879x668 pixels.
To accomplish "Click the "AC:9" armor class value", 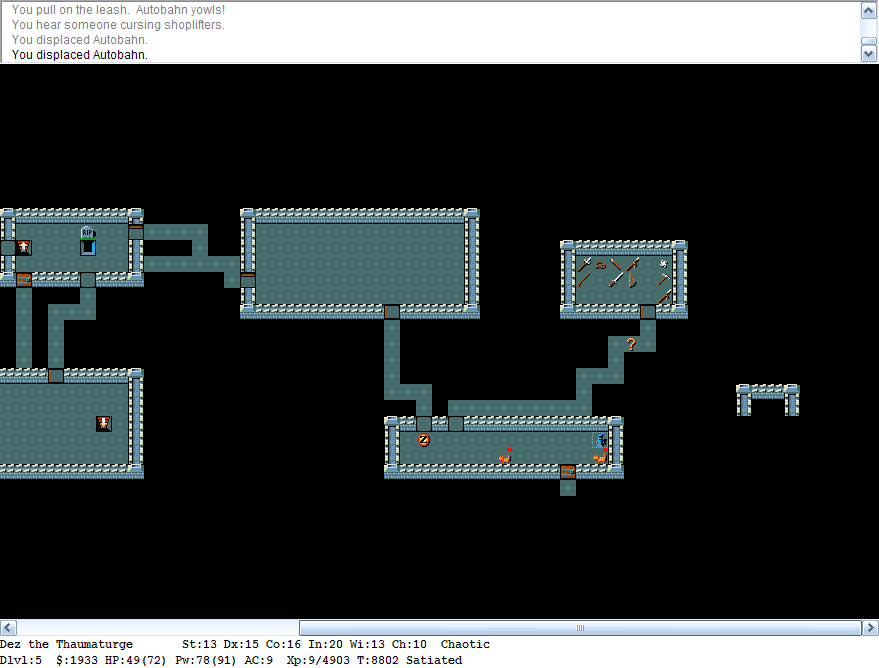I will pyautogui.click(x=258, y=660).
